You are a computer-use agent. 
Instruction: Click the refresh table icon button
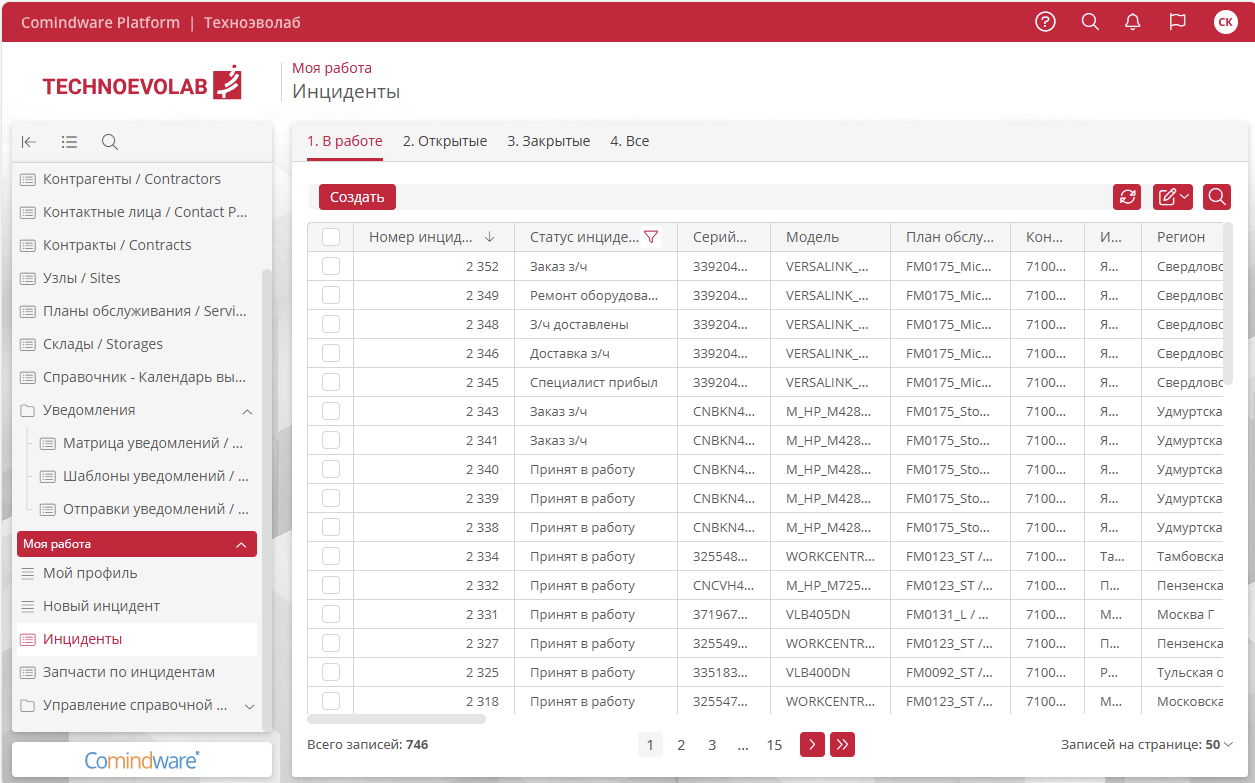pyautogui.click(x=1127, y=197)
